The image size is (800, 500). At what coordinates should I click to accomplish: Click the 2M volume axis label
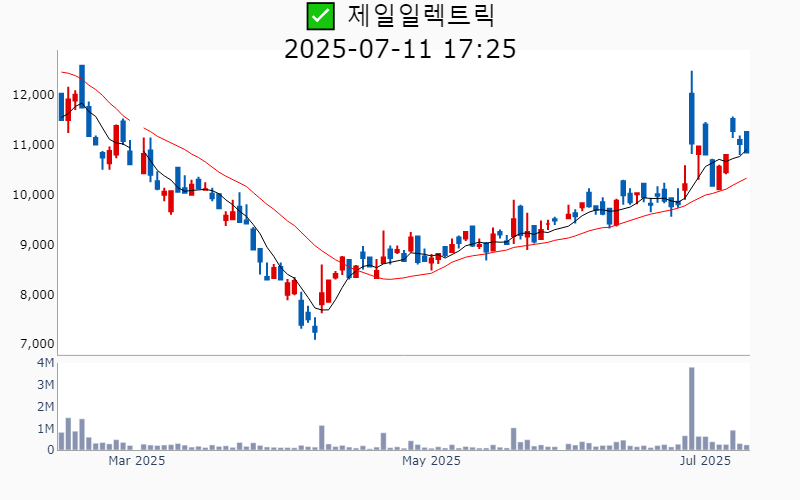pyautogui.click(x=45, y=407)
